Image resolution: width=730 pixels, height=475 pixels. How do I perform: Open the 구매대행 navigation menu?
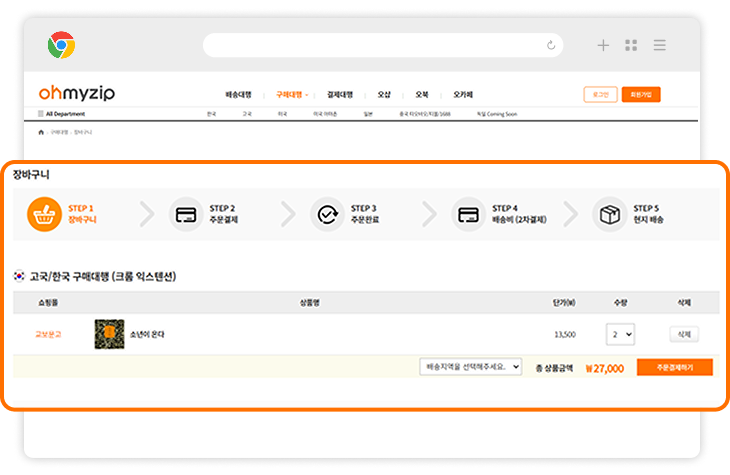(x=291, y=95)
